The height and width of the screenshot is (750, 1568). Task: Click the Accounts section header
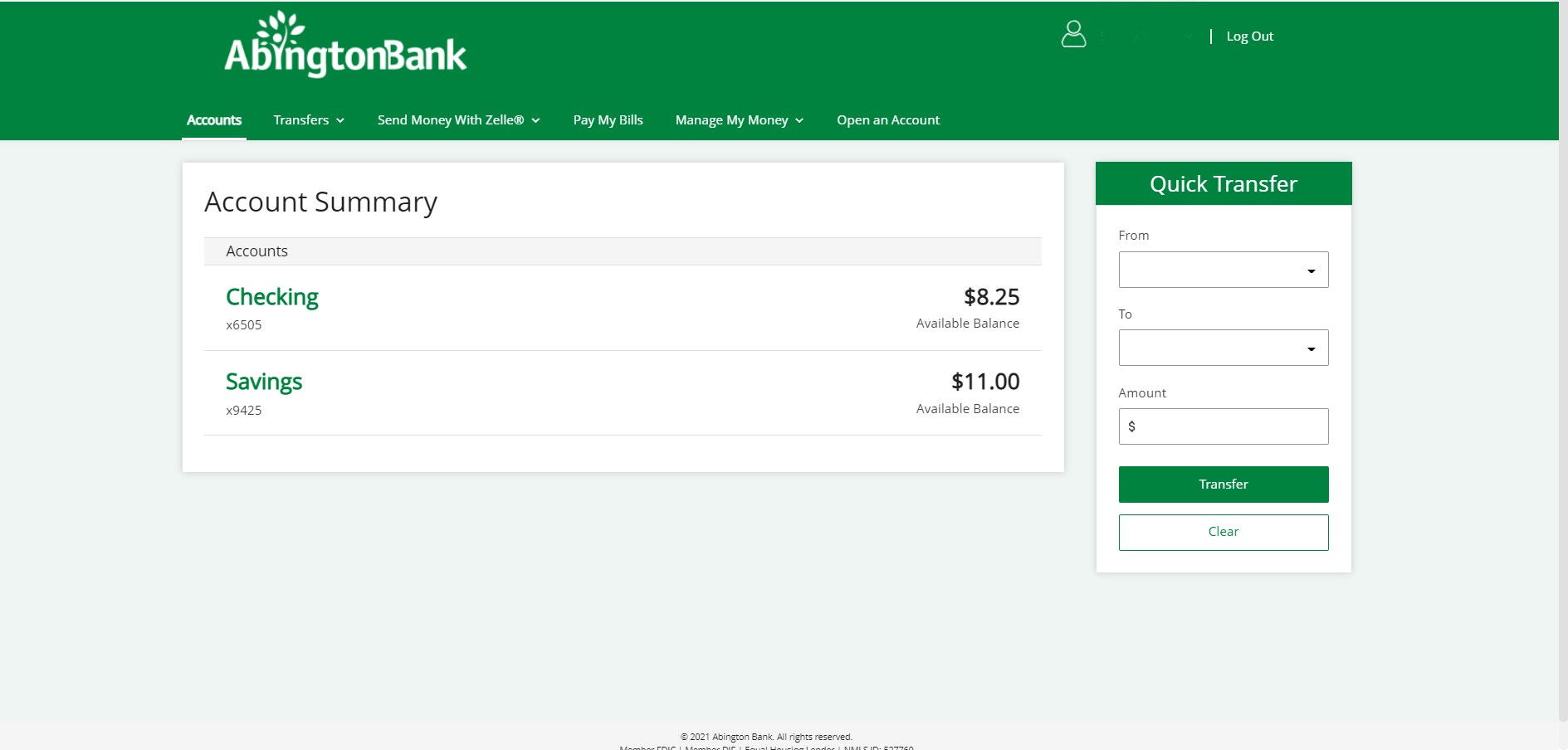(256, 251)
